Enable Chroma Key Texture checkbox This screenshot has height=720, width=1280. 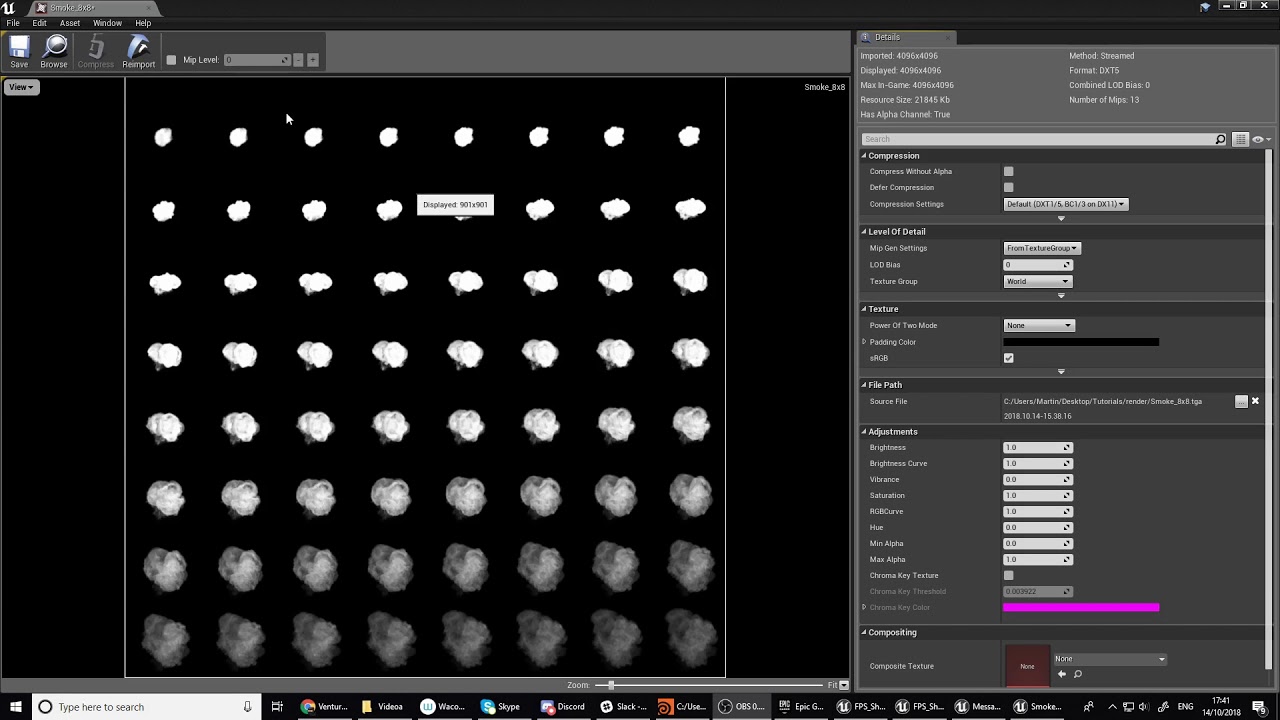pos(1008,575)
